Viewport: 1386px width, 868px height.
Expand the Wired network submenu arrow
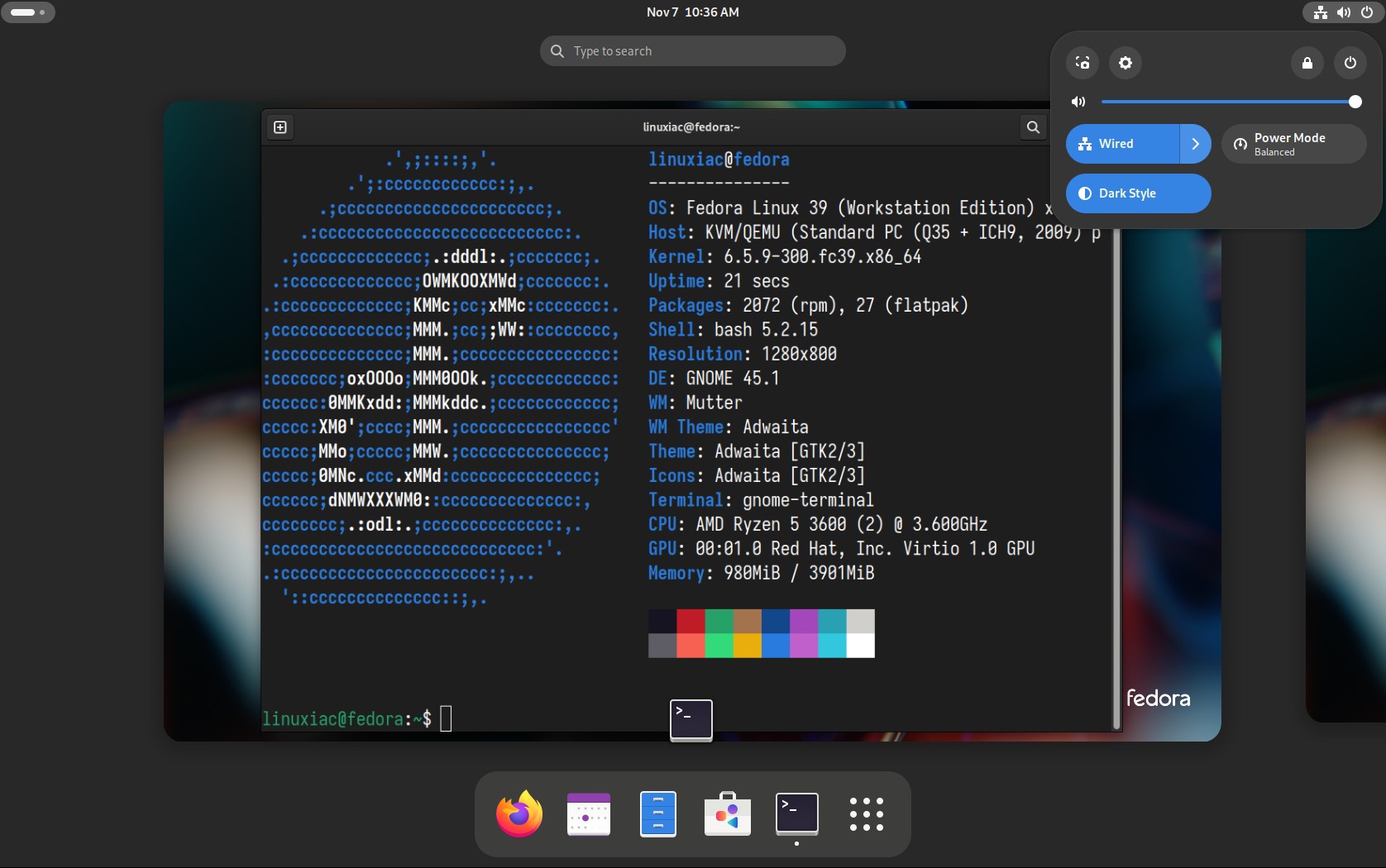coord(1196,144)
